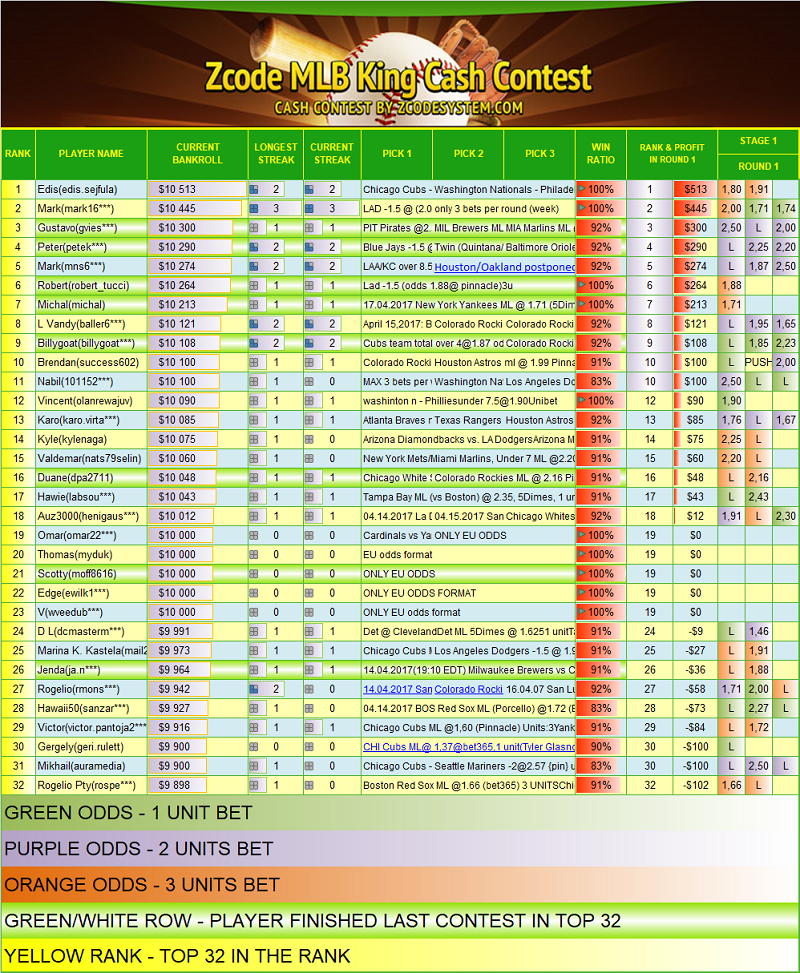Click the Zcode MLB King Cash Contest title
The height and width of the screenshot is (973, 800).
[398, 77]
